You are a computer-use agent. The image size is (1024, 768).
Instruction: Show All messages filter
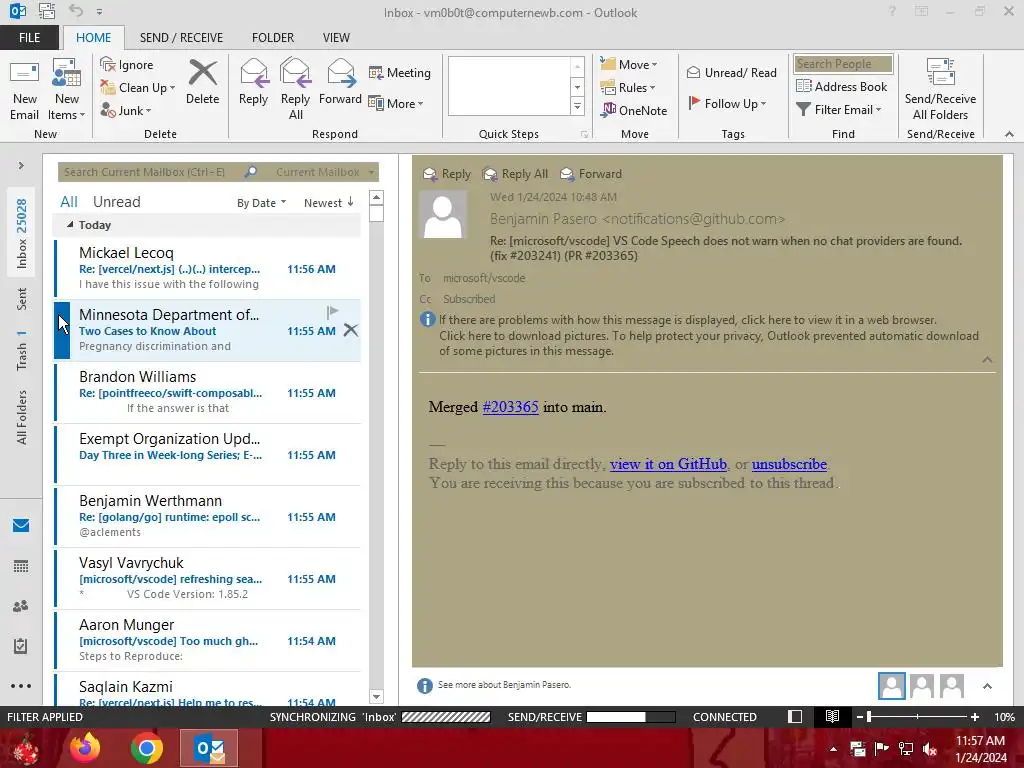click(69, 202)
